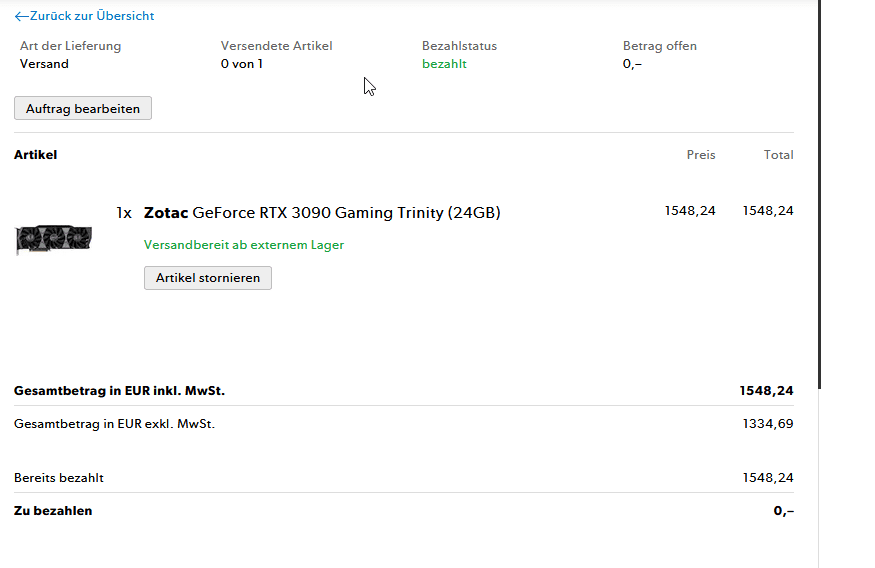Open the Zotac GeForce RTX 3090 product title
875x568 pixels.
322,212
